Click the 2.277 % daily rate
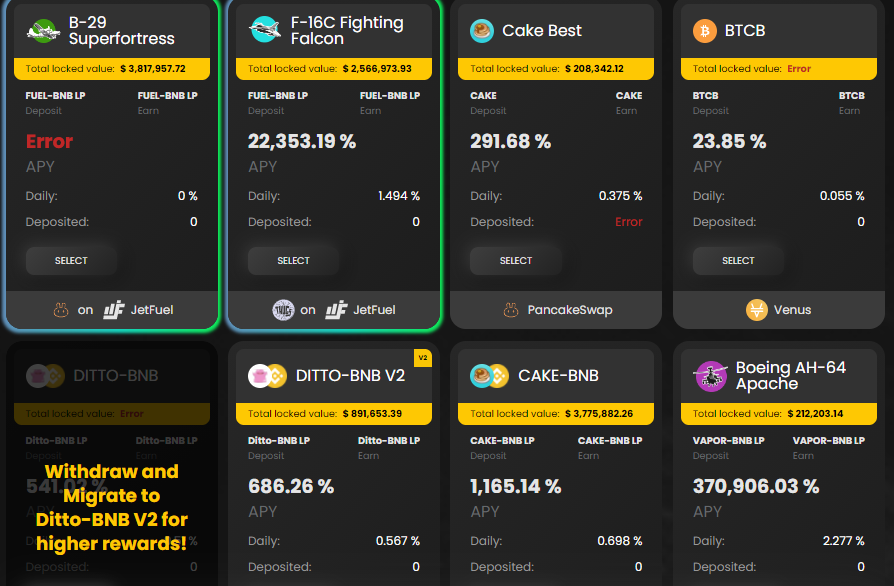 pyautogui.click(x=843, y=541)
